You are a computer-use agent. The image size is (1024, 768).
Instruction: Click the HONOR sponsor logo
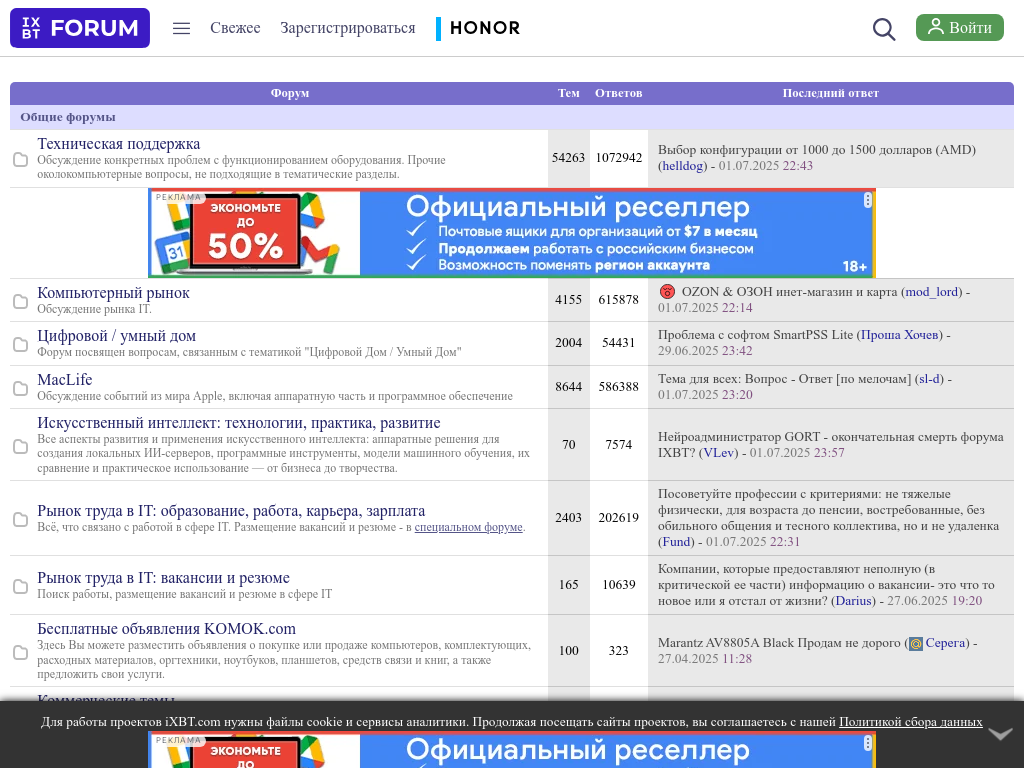[478, 28]
